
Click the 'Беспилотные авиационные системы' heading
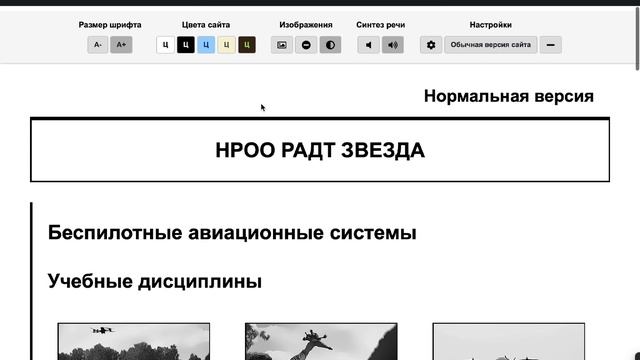pos(232,233)
